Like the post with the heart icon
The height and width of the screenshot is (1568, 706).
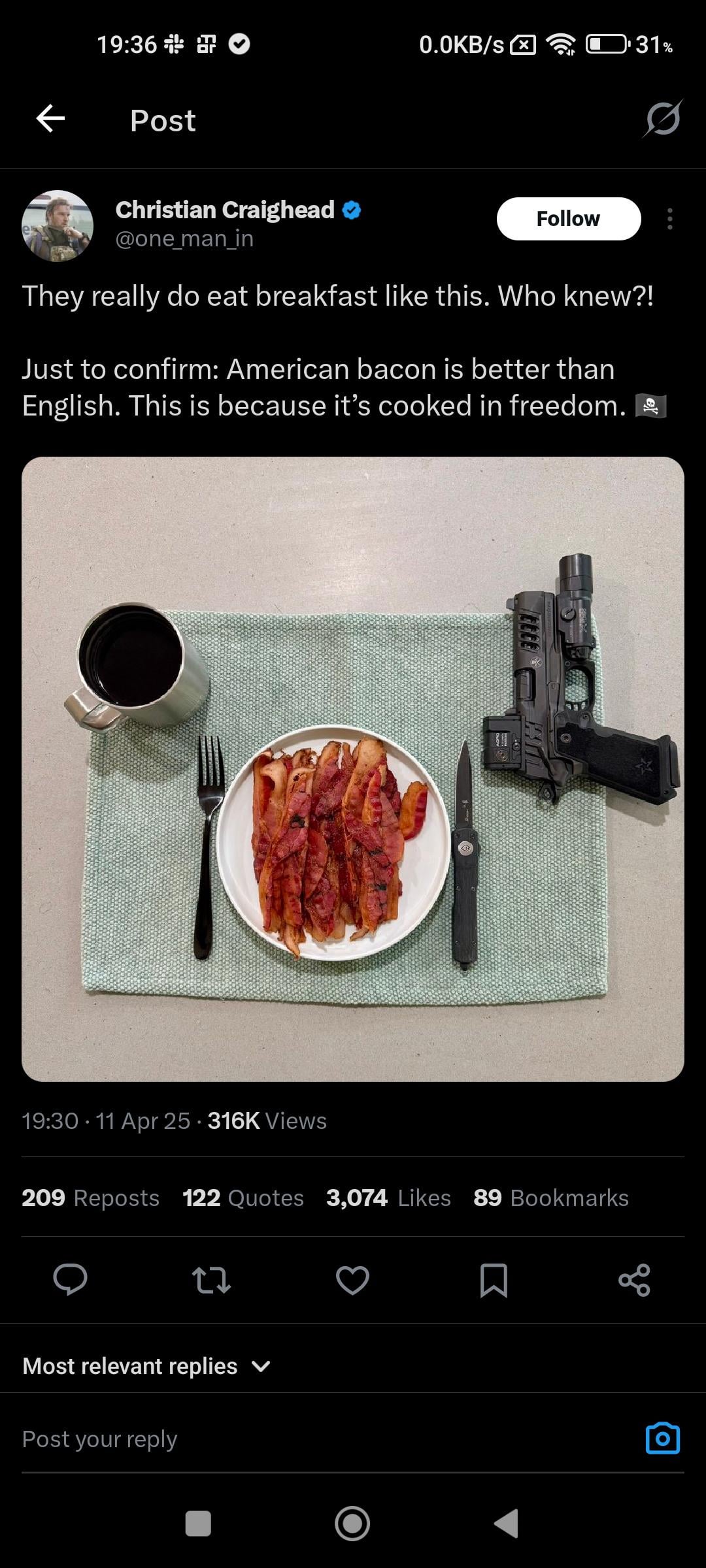pos(352,1280)
